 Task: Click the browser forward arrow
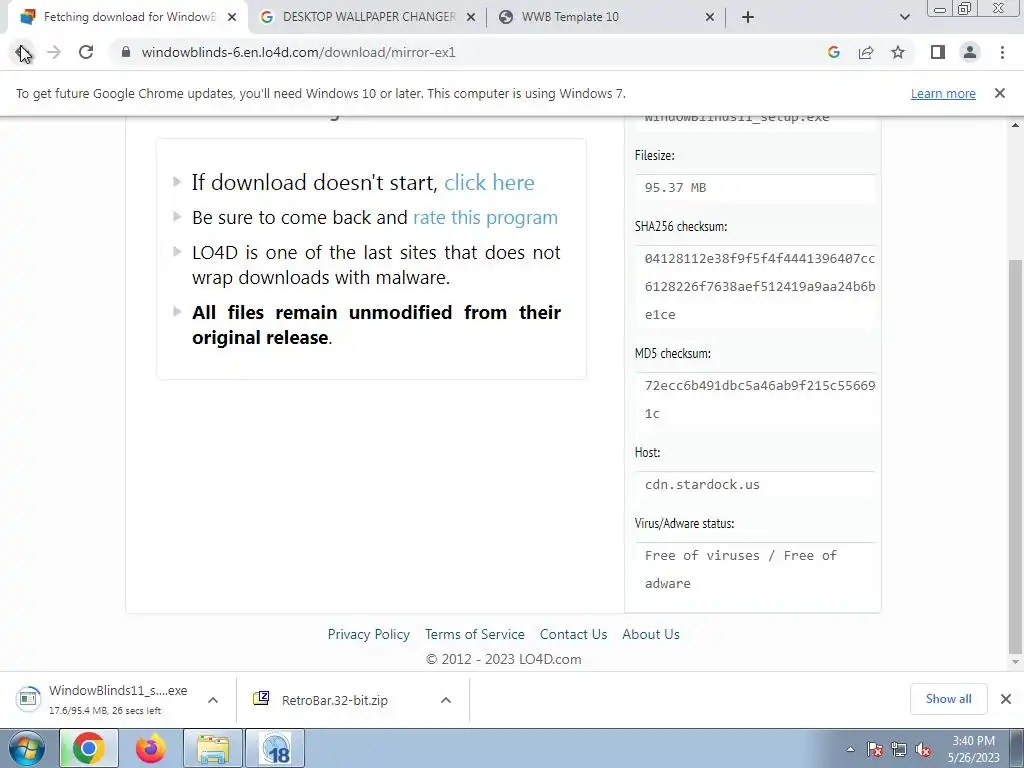[54, 52]
